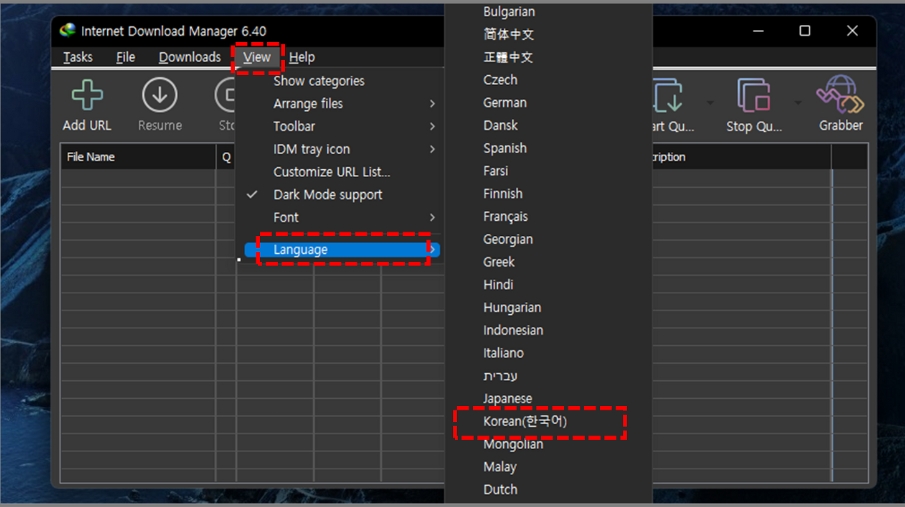The height and width of the screenshot is (507, 905).
Task: Open the Tasks menu
Action: point(78,57)
